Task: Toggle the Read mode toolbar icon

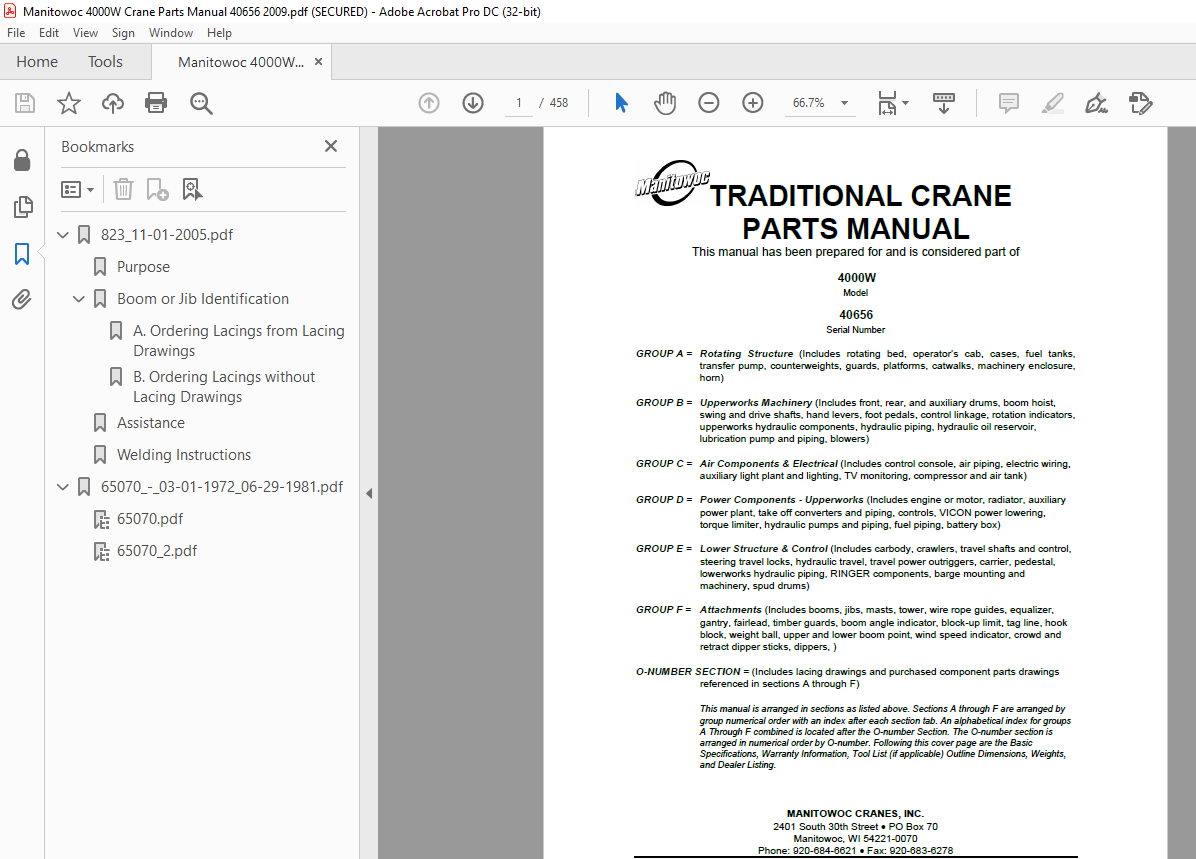Action: [x=944, y=103]
